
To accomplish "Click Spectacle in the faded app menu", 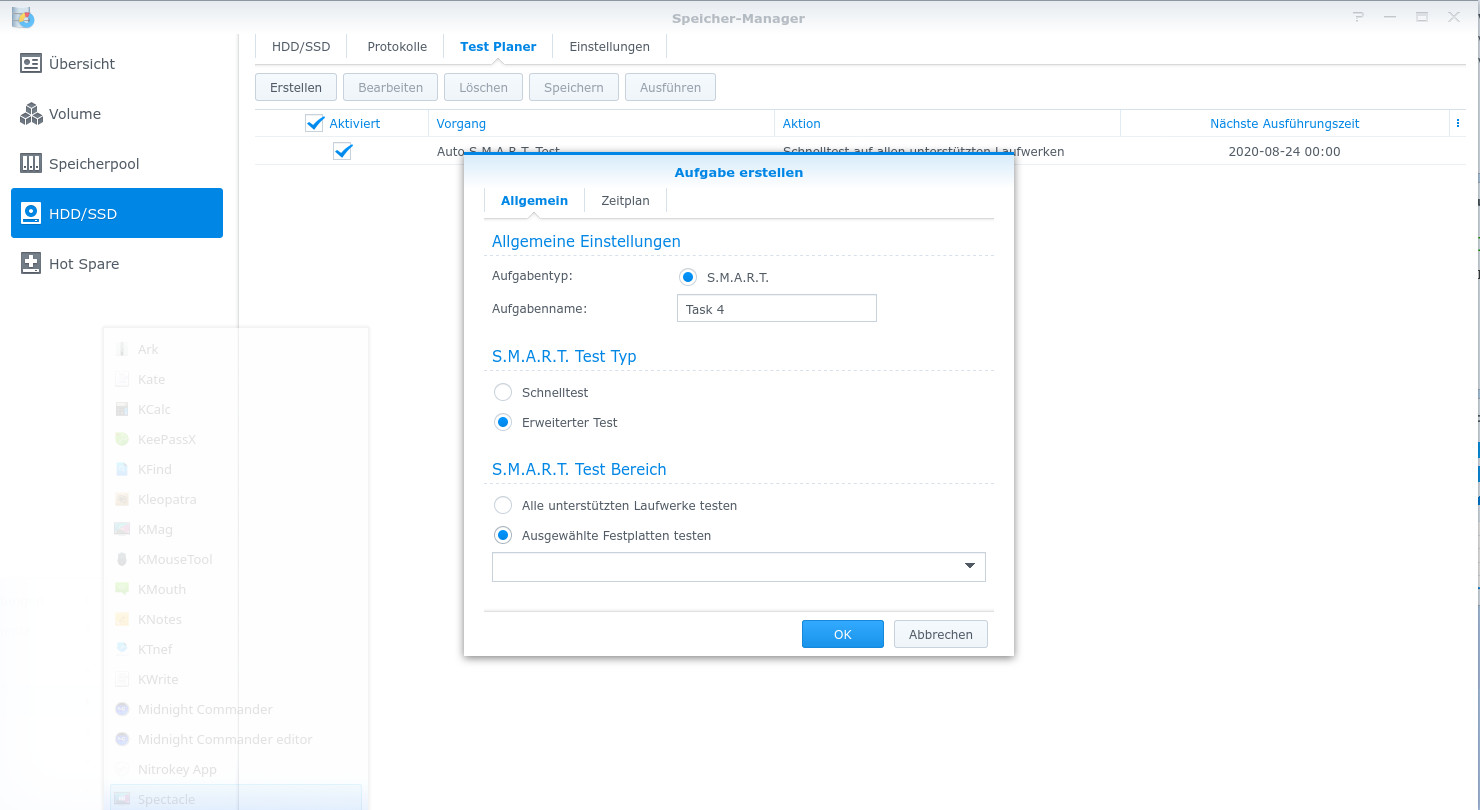I will [235, 799].
